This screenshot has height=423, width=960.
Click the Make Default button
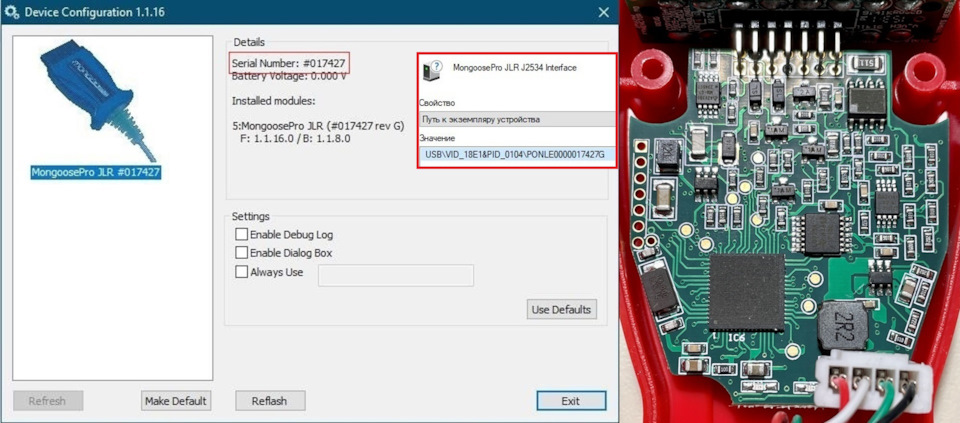pos(176,401)
